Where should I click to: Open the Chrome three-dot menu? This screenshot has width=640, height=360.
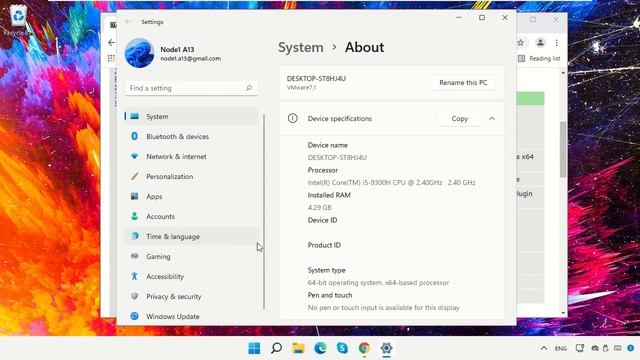[556, 42]
